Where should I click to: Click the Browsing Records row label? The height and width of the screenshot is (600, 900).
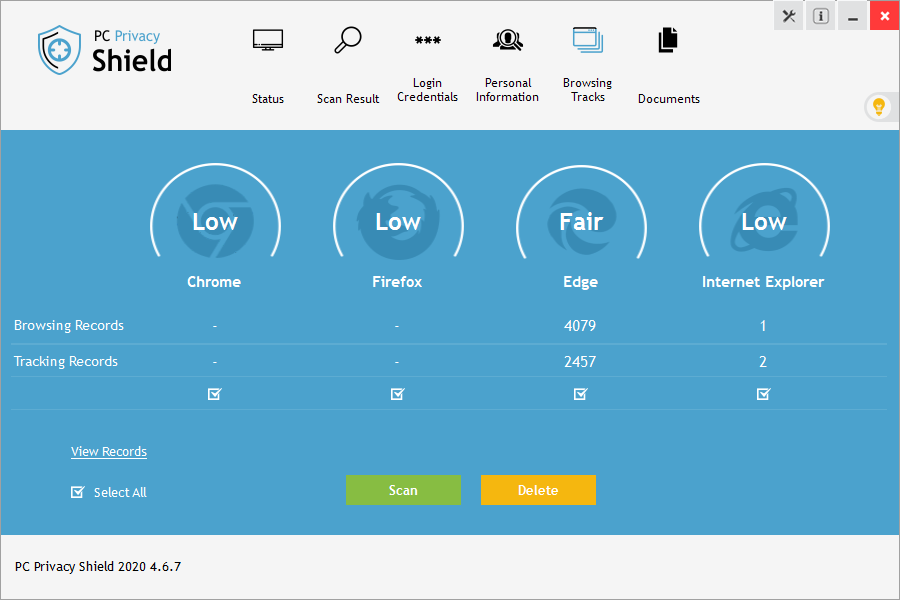pyautogui.click(x=69, y=325)
